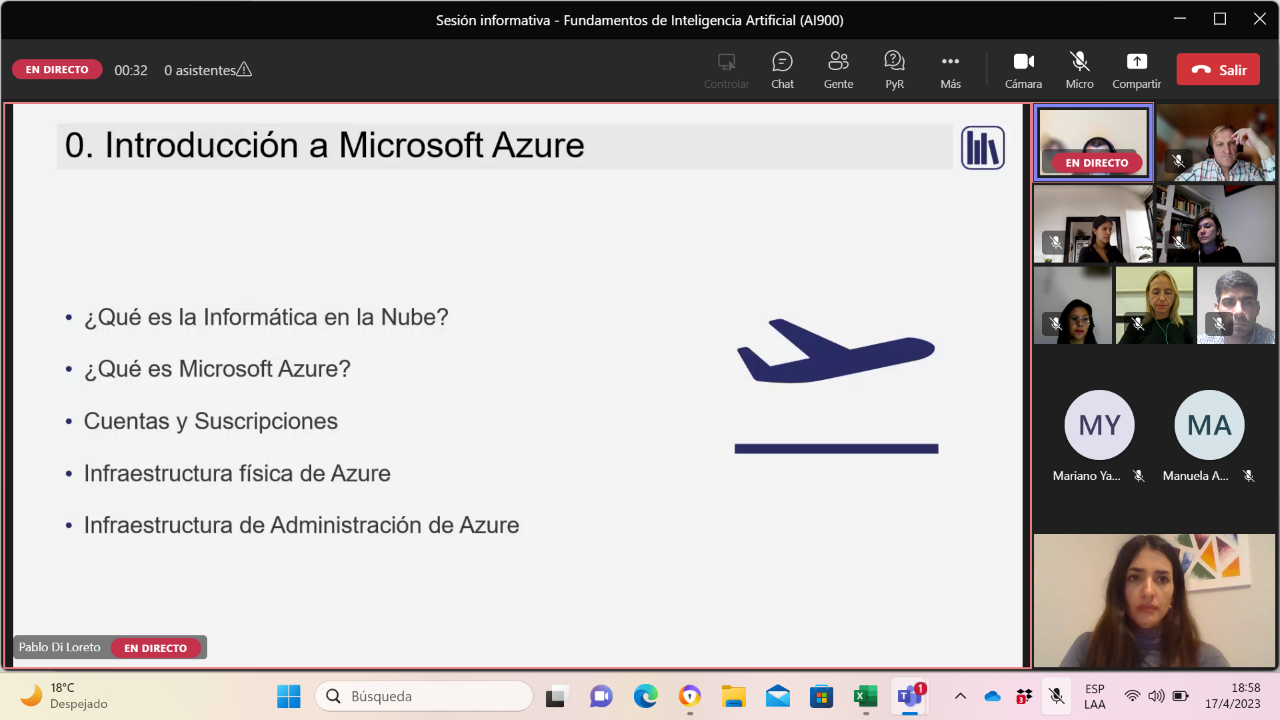This screenshot has width=1280, height=720.
Task: Select video tile of blonde woman with earphones
Action: 1155,305
